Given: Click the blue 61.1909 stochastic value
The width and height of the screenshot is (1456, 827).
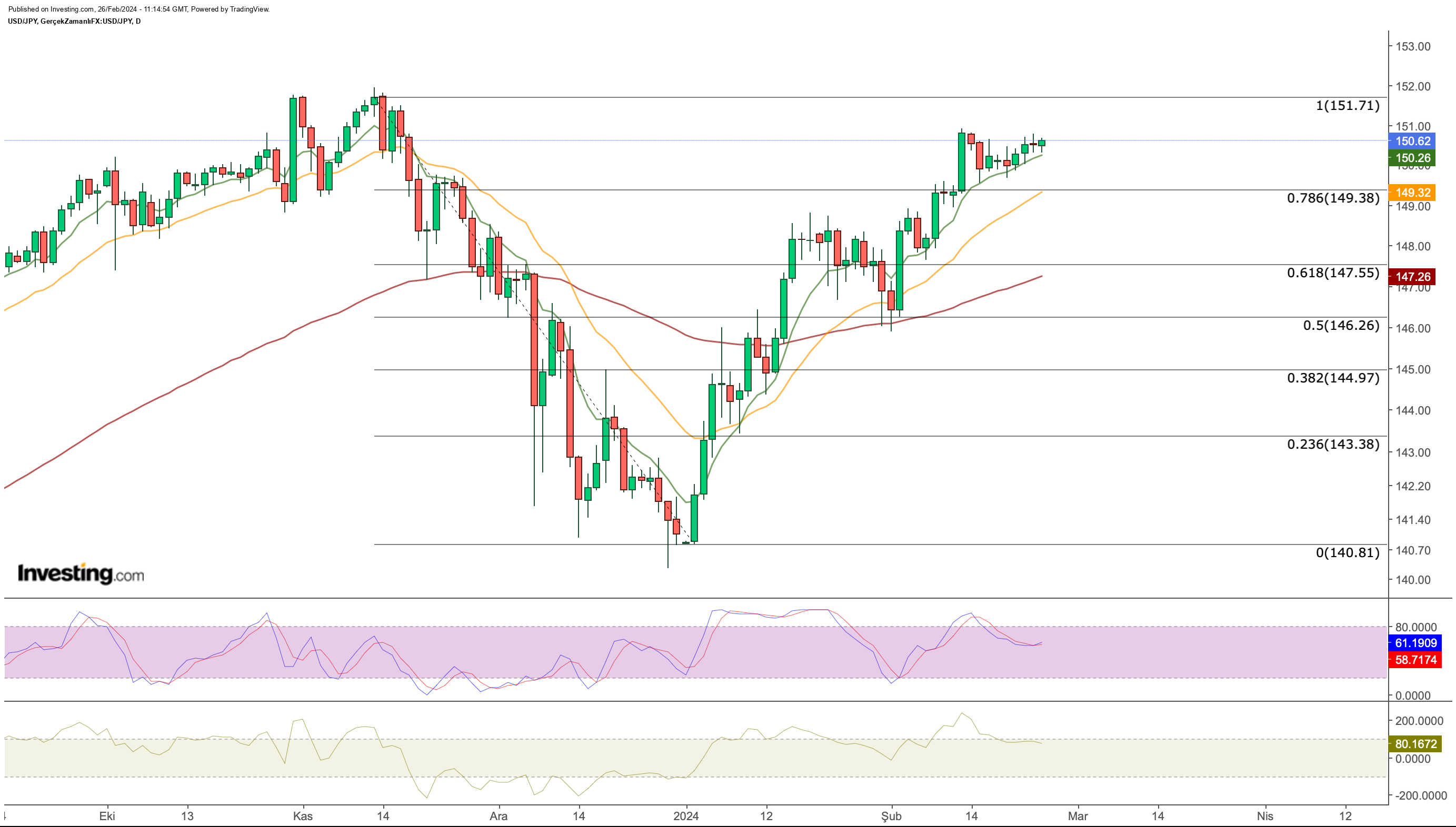Looking at the screenshot, I should (1415, 643).
